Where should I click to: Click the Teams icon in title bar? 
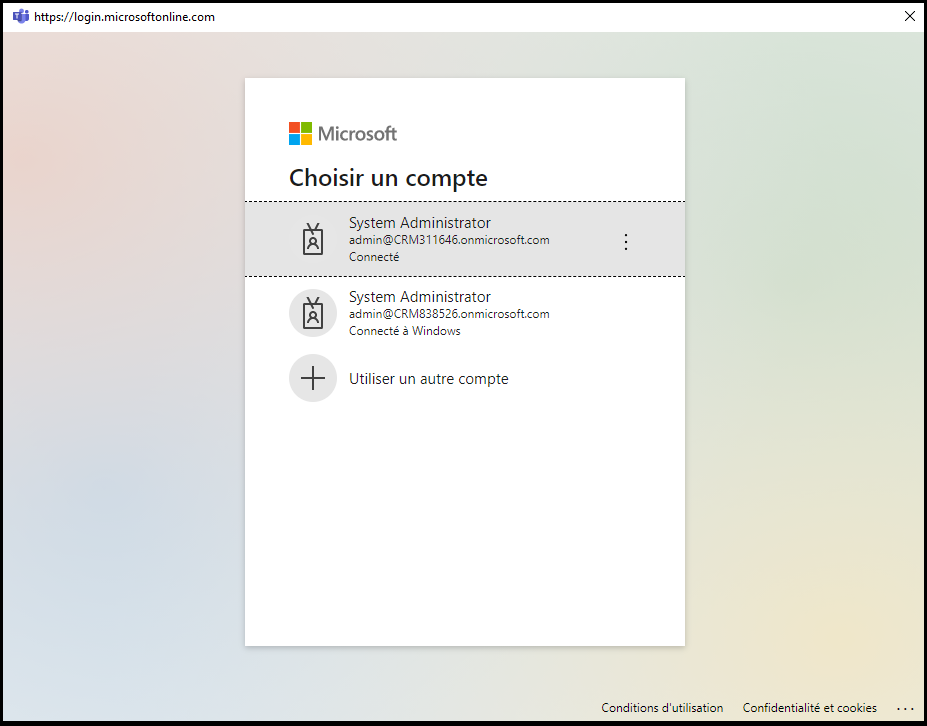click(21, 17)
